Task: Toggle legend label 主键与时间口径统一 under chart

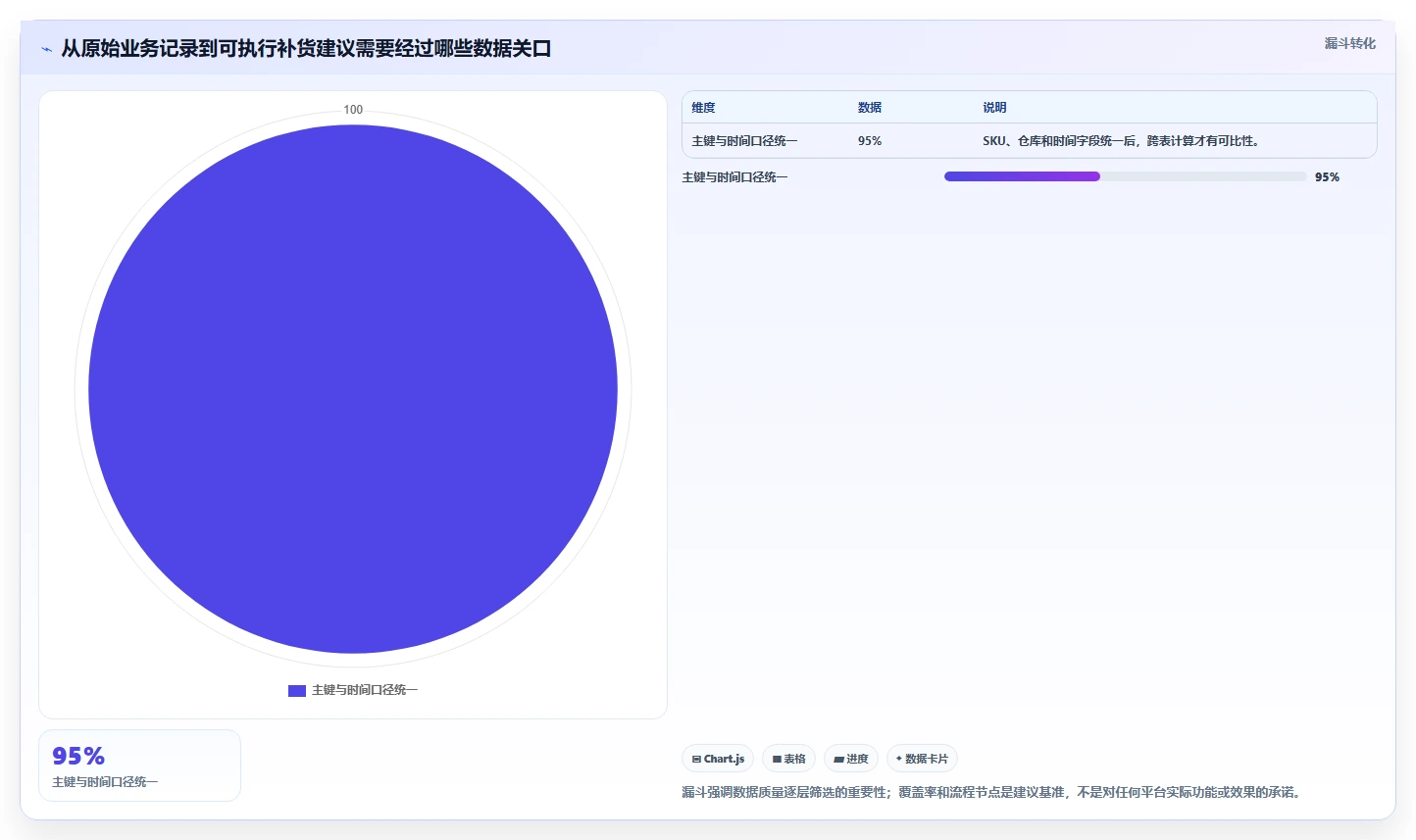Action: [365, 690]
